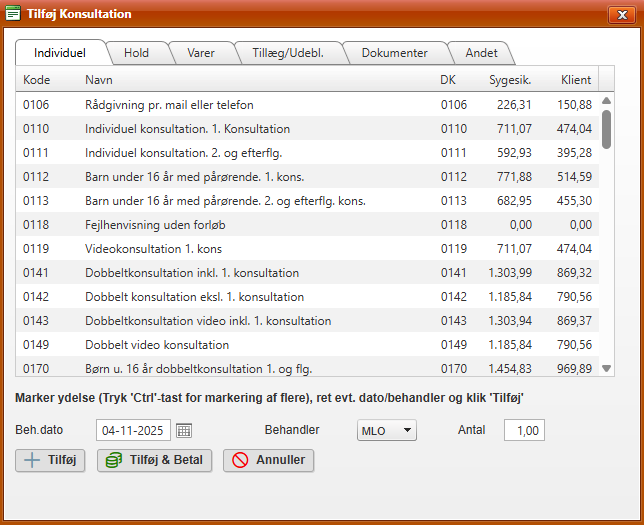Go to the Tillæg/Udebl. tab

point(288,53)
